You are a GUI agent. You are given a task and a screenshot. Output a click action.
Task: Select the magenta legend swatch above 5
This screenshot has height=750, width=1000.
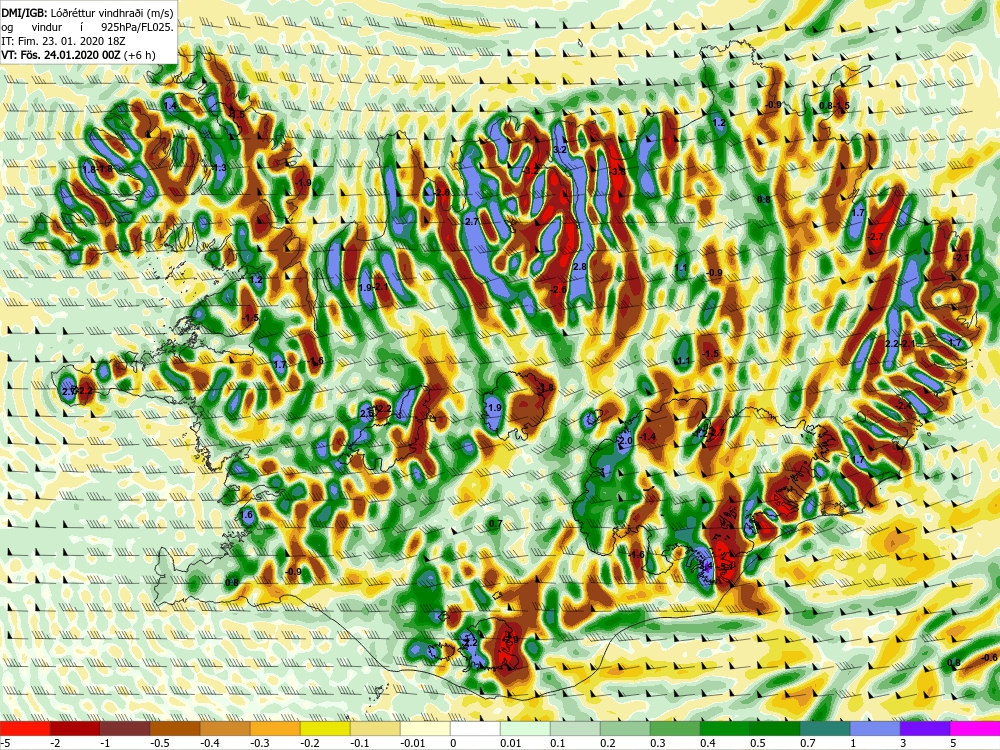(x=975, y=728)
